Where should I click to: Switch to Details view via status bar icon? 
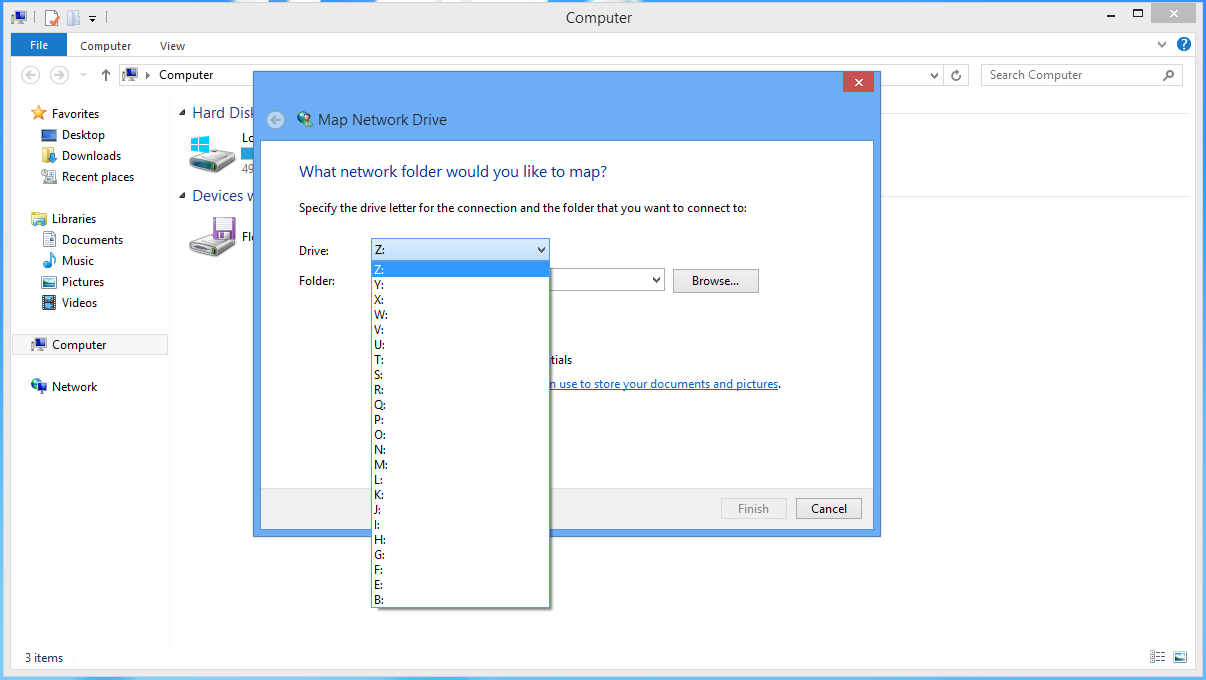click(x=1157, y=657)
